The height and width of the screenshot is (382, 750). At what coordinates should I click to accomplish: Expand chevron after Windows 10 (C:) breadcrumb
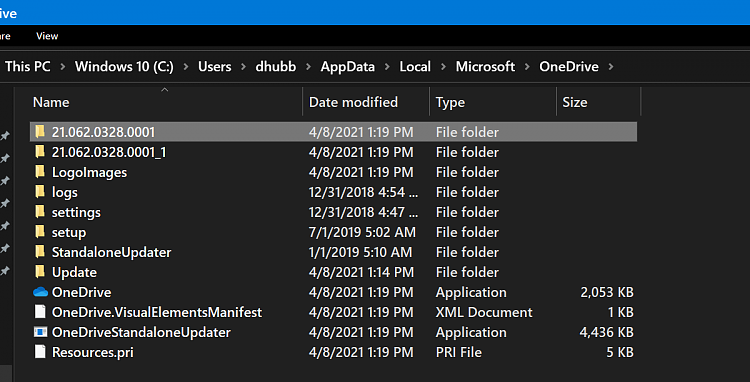point(186,67)
